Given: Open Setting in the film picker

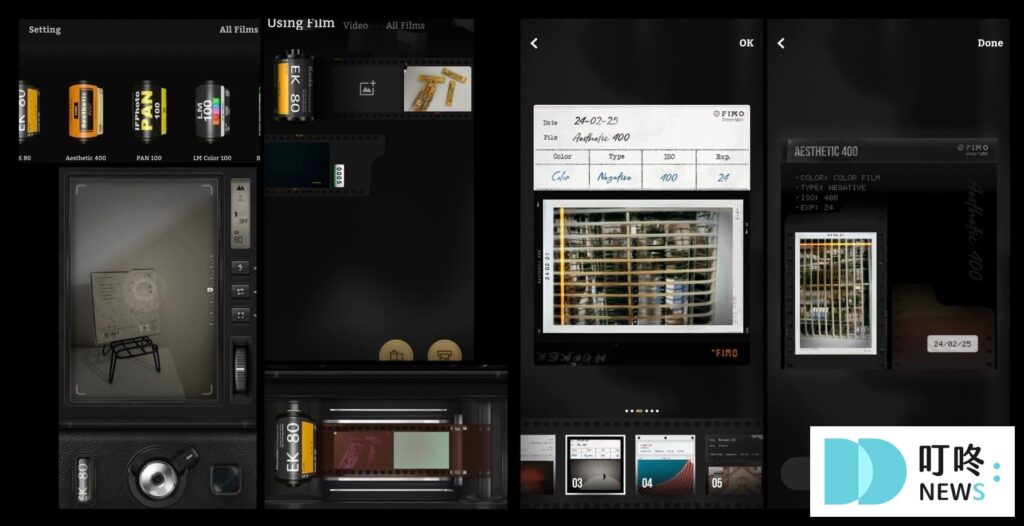Looking at the screenshot, I should (x=44, y=29).
